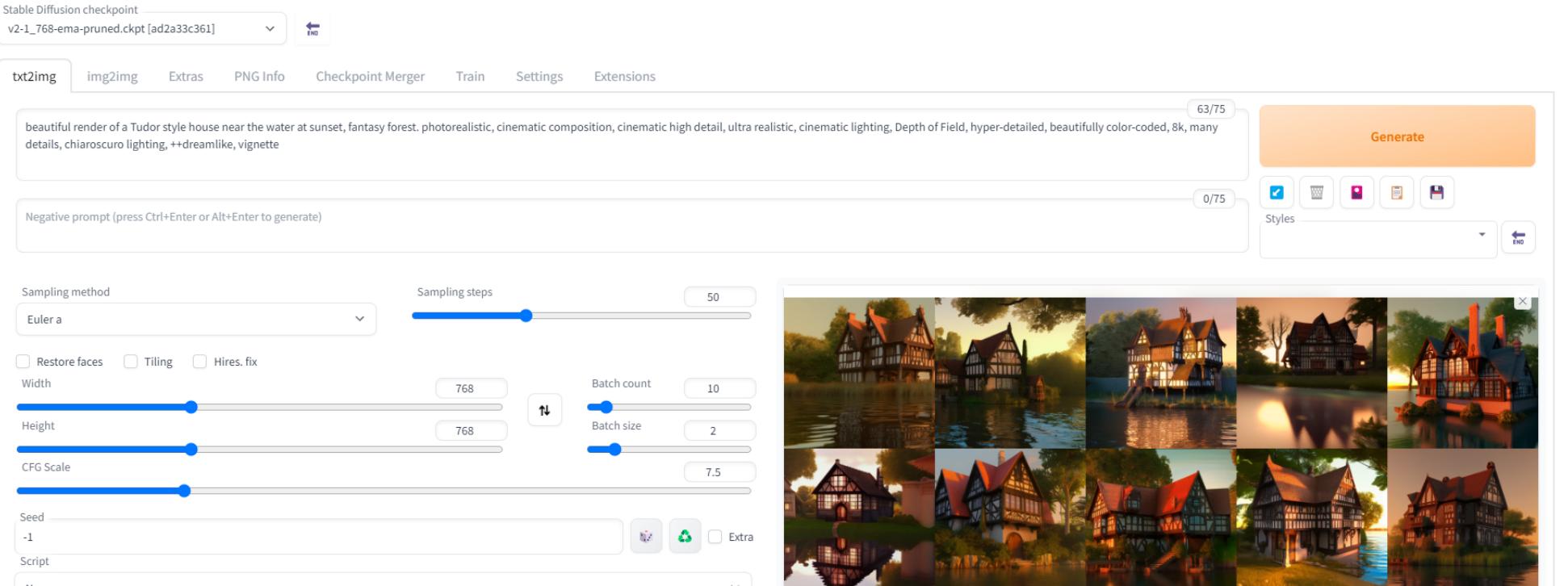Click the blue arrow read-parameters icon
The image size is (1568, 586).
pyautogui.click(x=1277, y=192)
